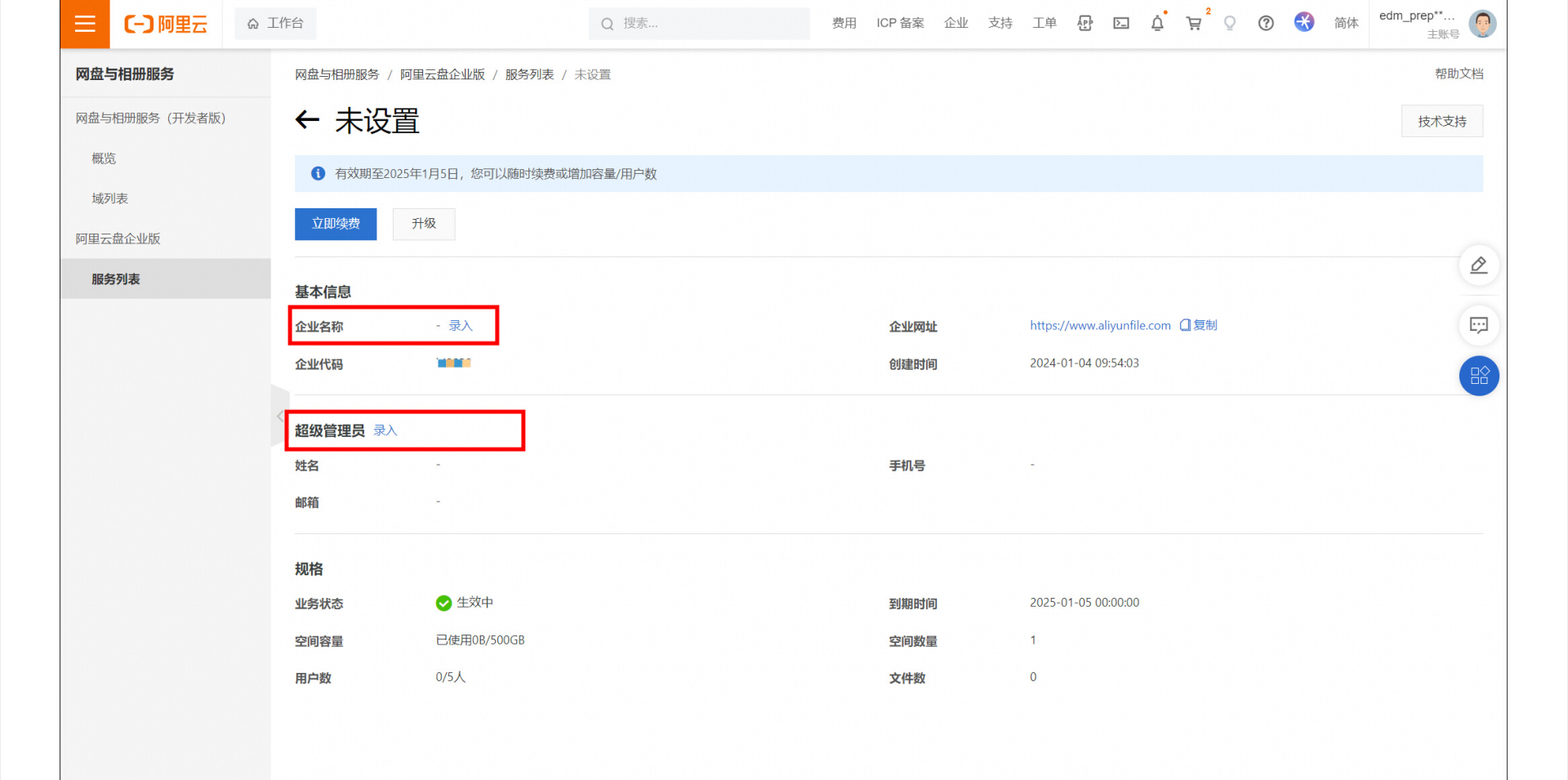Open the help question mark icon
1568x780 pixels.
1266,24
